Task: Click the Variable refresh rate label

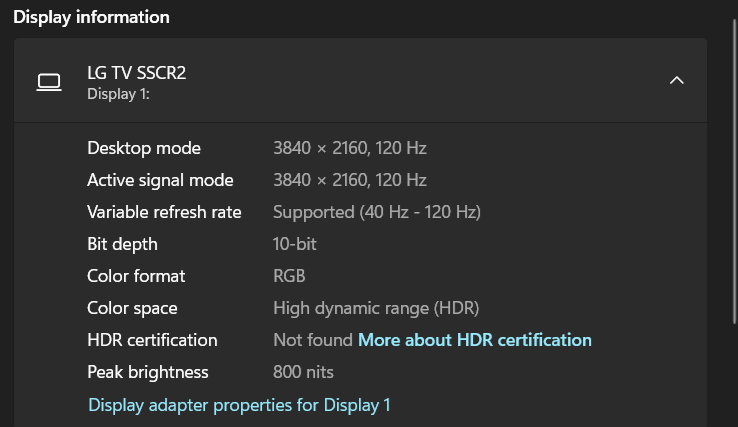Action: [164, 212]
